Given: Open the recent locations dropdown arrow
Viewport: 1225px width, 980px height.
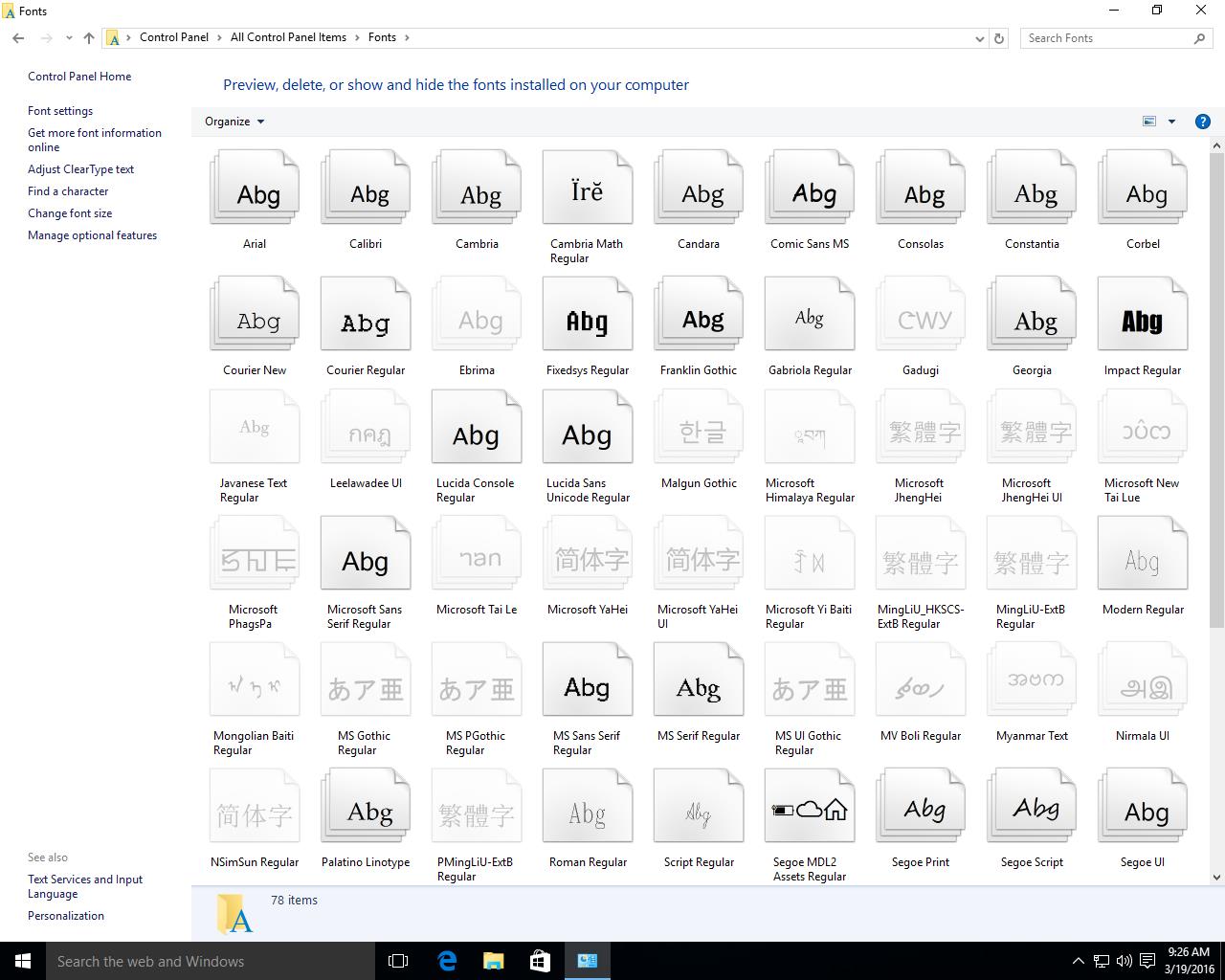Looking at the screenshot, I should pyautogui.click(x=69, y=38).
